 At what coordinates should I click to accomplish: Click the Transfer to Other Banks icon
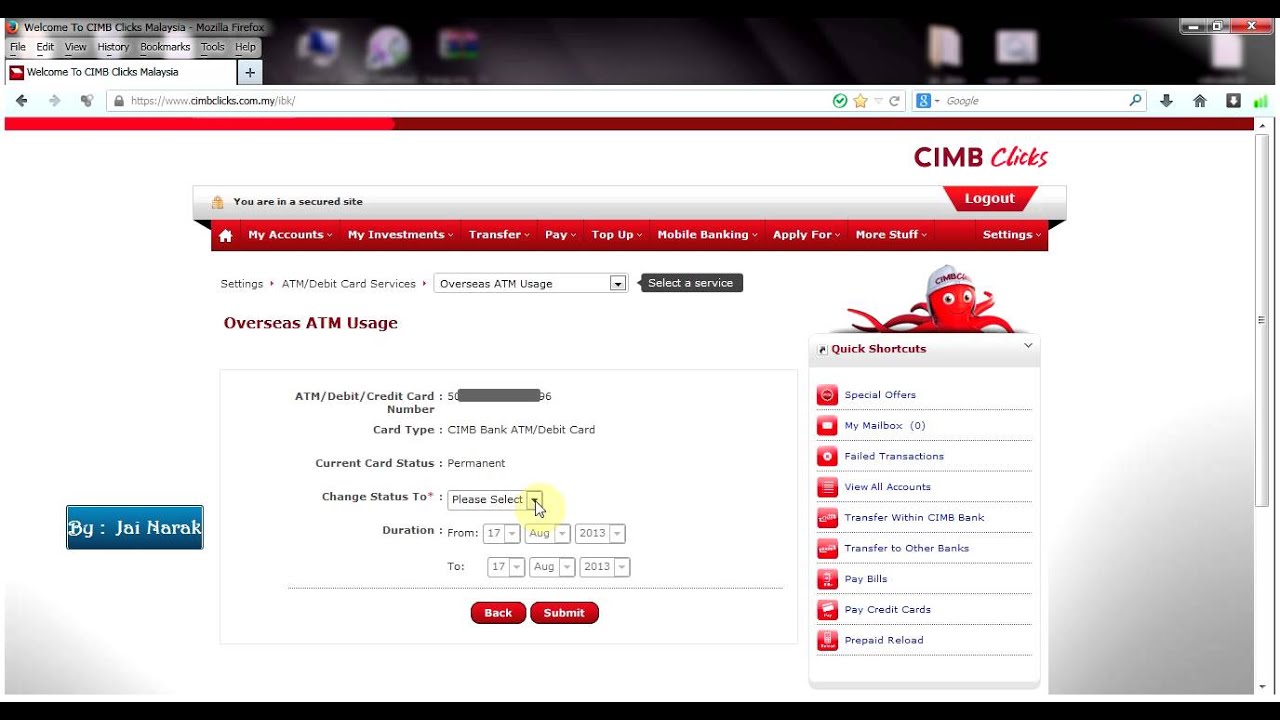[827, 548]
